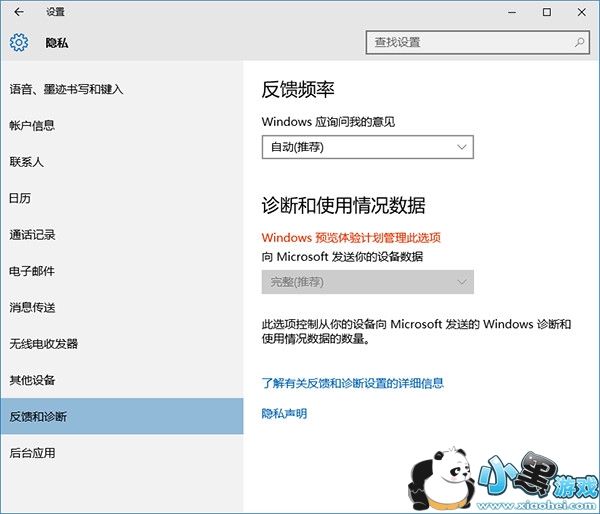Viewport: 600px width, 514px height.
Task: Open 无线电收发器 category
Action: coord(122,344)
